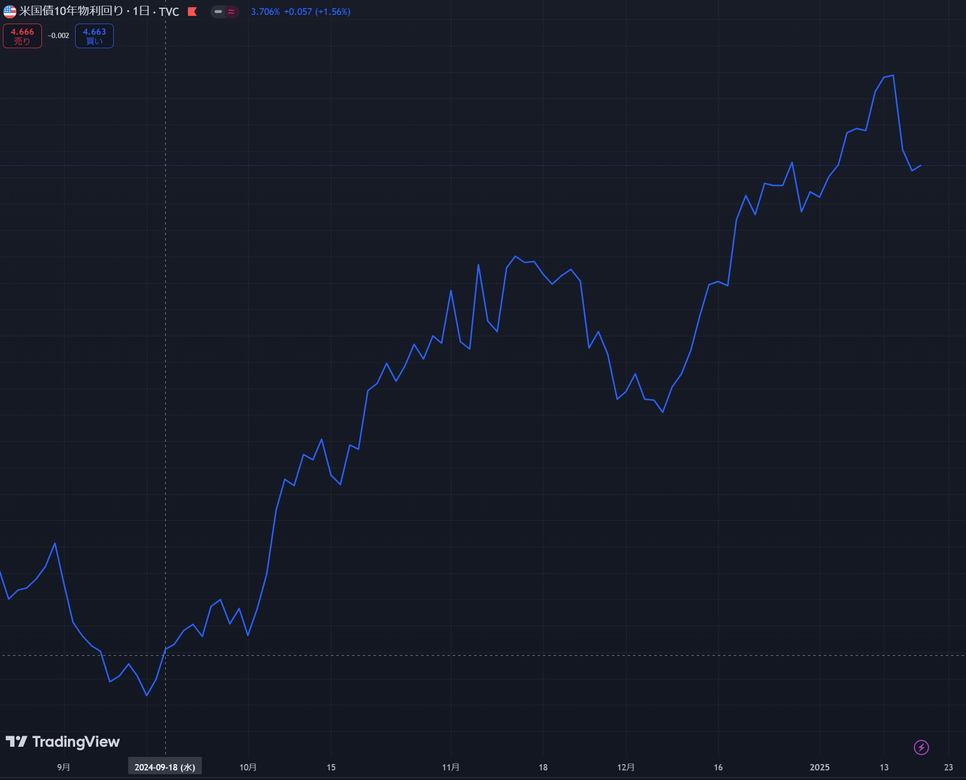966x780 pixels.
Task: Select the 2024-09-18 date label on axis
Action: [x=165, y=767]
